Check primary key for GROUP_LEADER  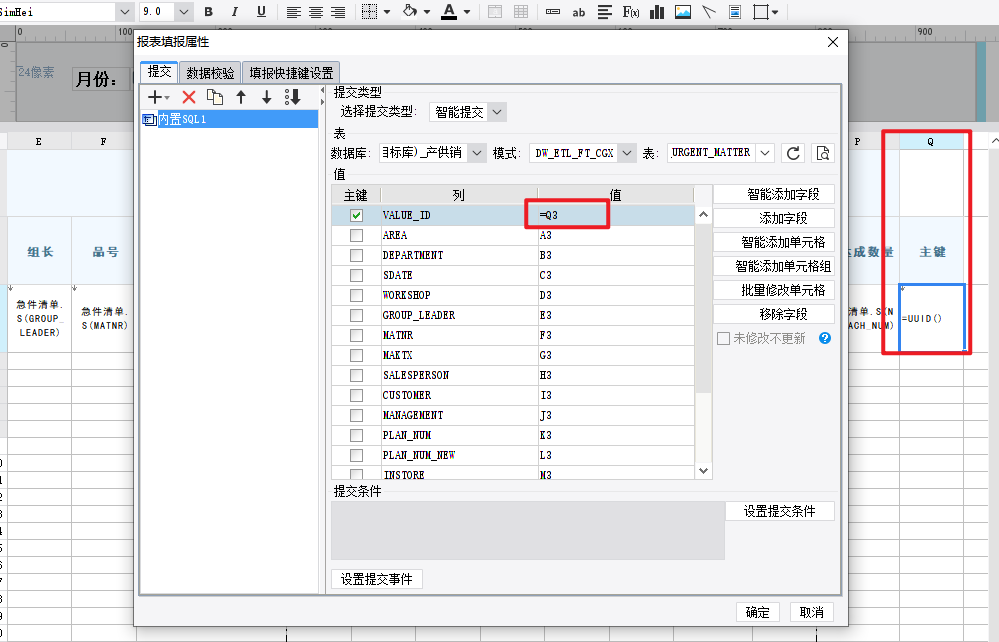(x=356, y=315)
